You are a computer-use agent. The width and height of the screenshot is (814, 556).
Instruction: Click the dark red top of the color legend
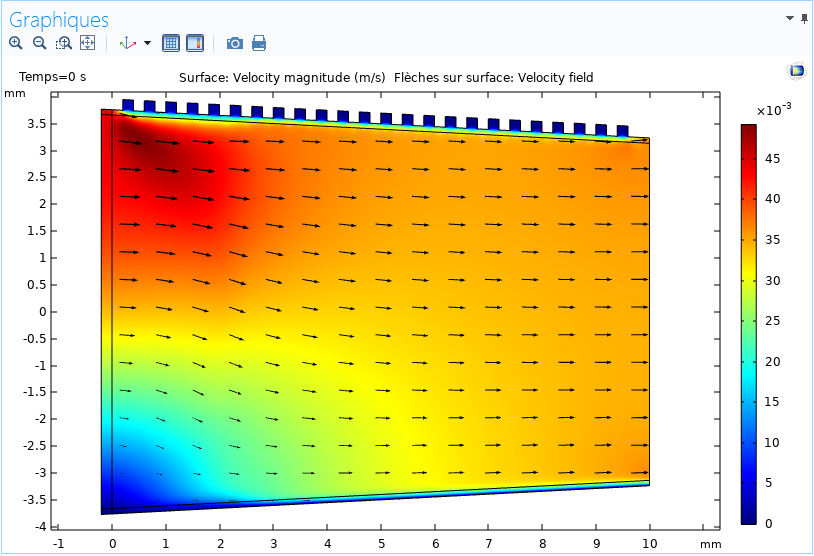tap(748, 130)
